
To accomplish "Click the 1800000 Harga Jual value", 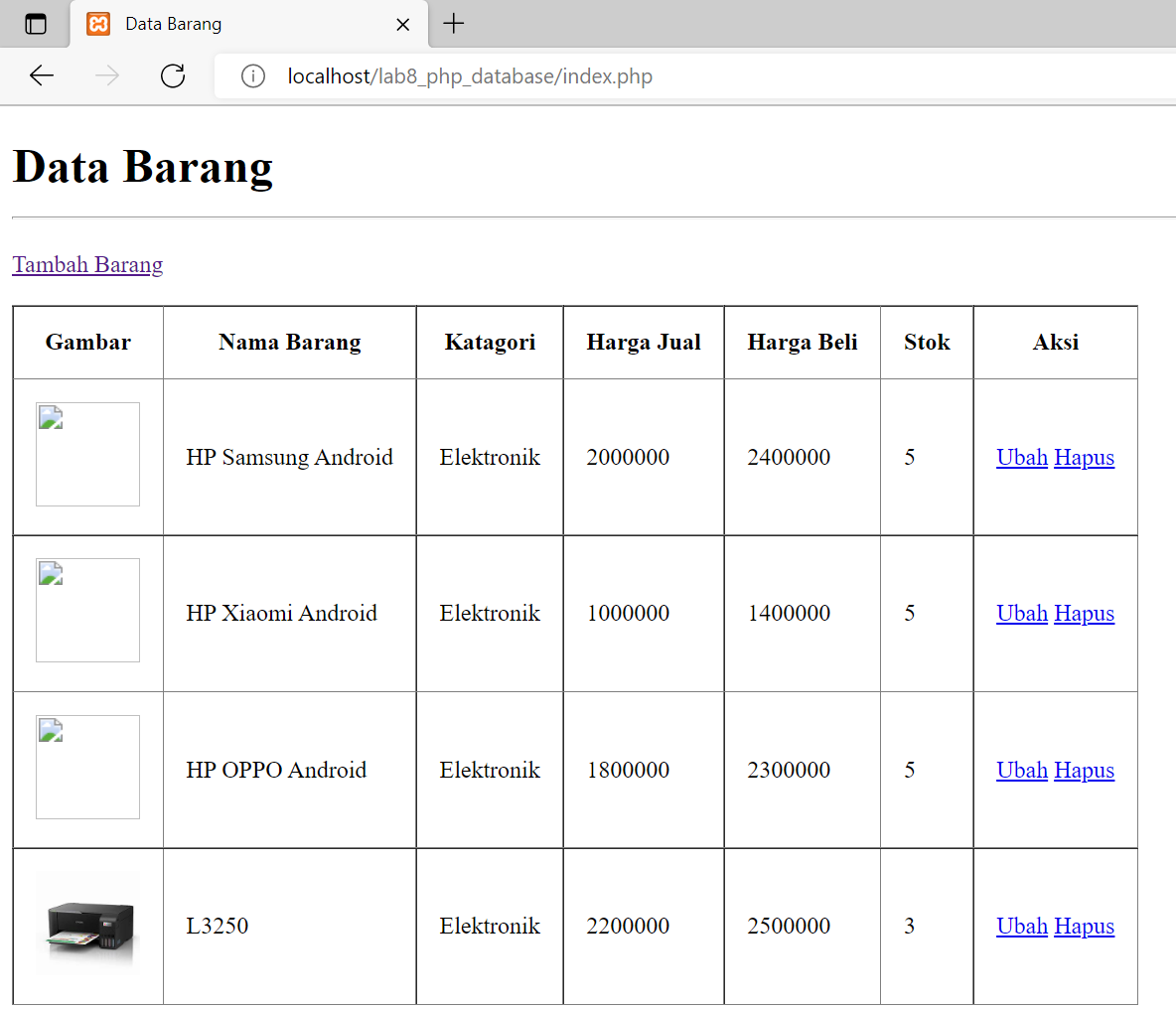I will pos(628,770).
